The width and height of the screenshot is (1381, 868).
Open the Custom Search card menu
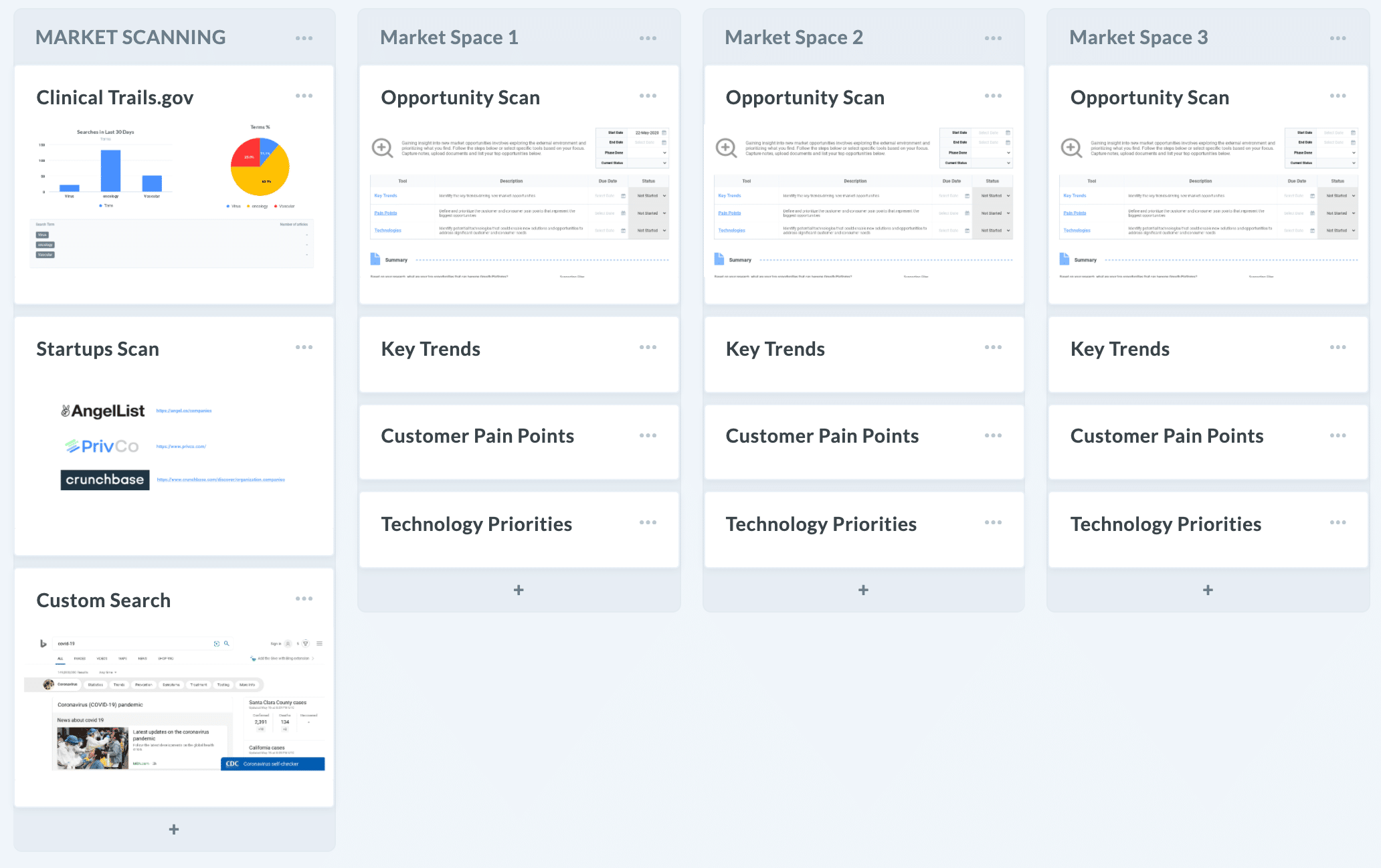[304, 599]
